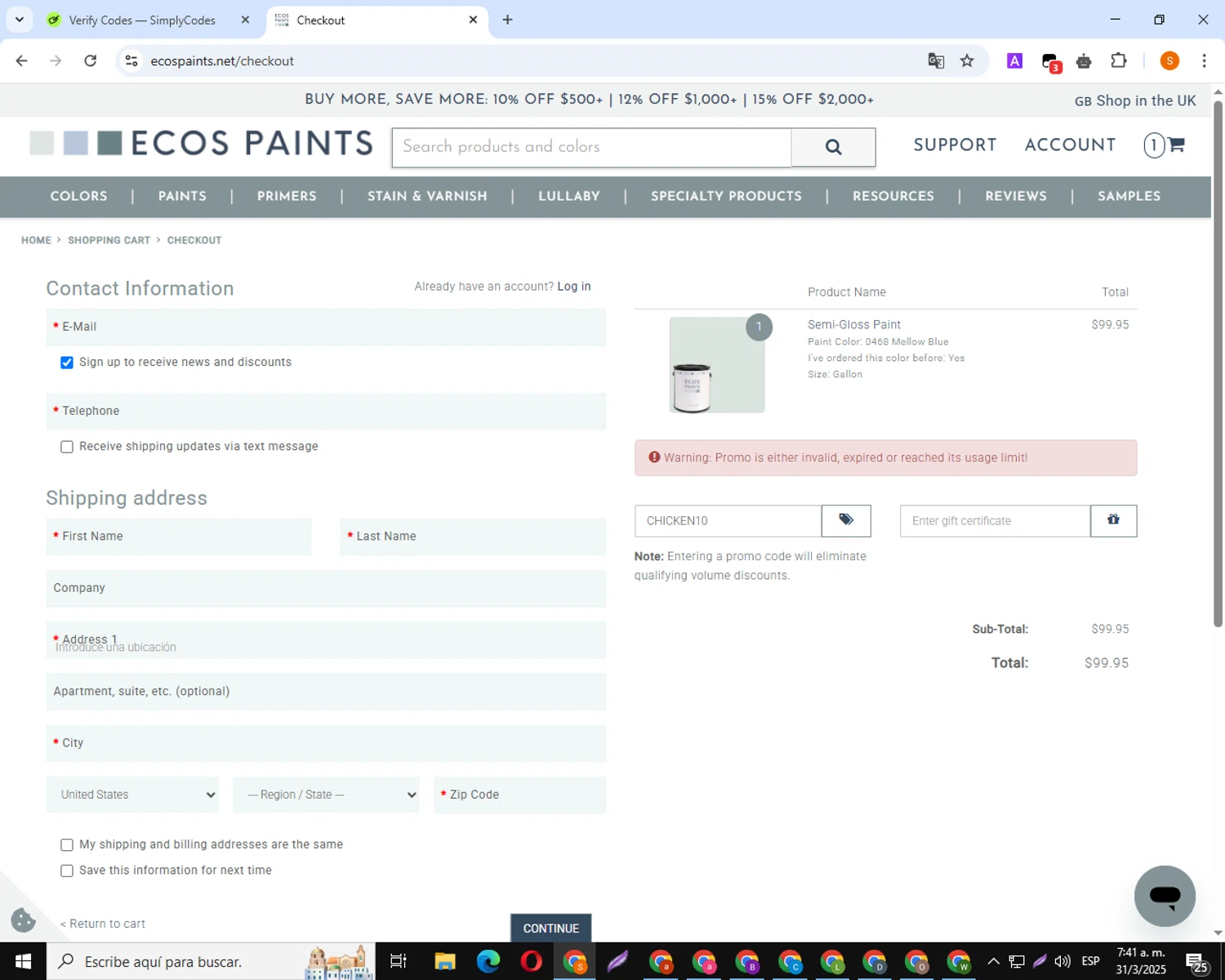Click the page vertical scrollbar
This screenshot has height=980, width=1225.
point(1218,363)
